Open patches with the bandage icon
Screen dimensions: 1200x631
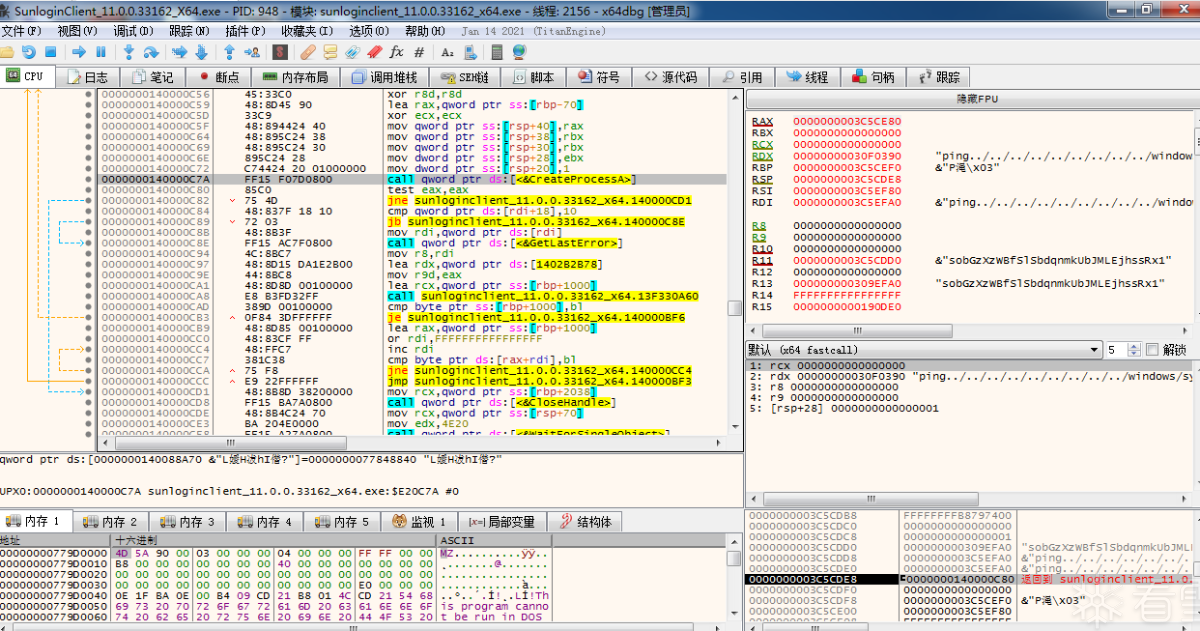[x=308, y=52]
